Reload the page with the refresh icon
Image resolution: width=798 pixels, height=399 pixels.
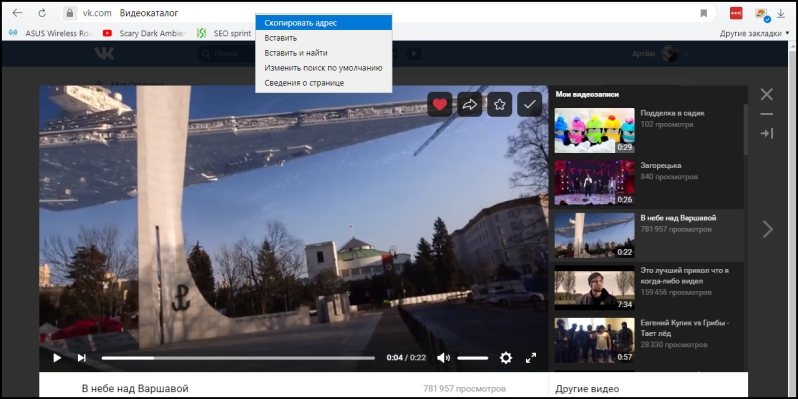pyautogui.click(x=43, y=13)
